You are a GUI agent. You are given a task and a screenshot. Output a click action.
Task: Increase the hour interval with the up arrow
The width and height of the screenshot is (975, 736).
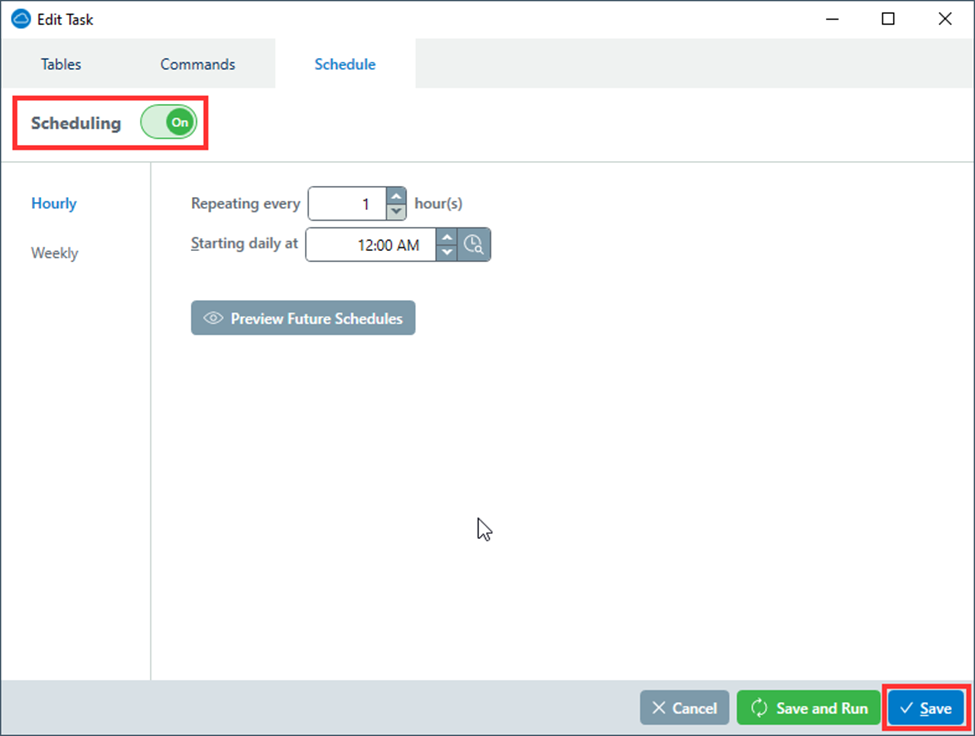[395, 196]
